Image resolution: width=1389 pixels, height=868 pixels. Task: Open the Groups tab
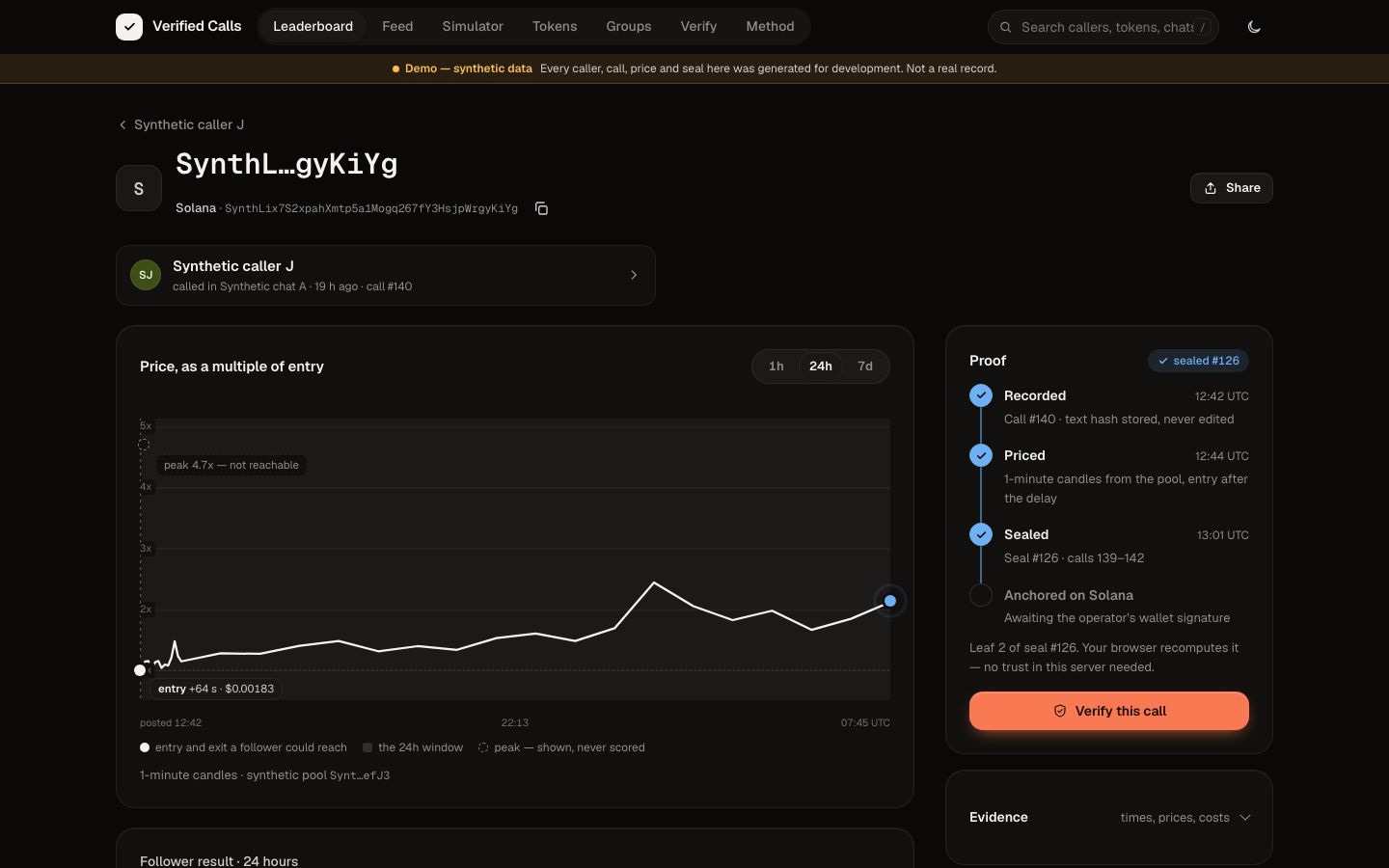click(629, 26)
